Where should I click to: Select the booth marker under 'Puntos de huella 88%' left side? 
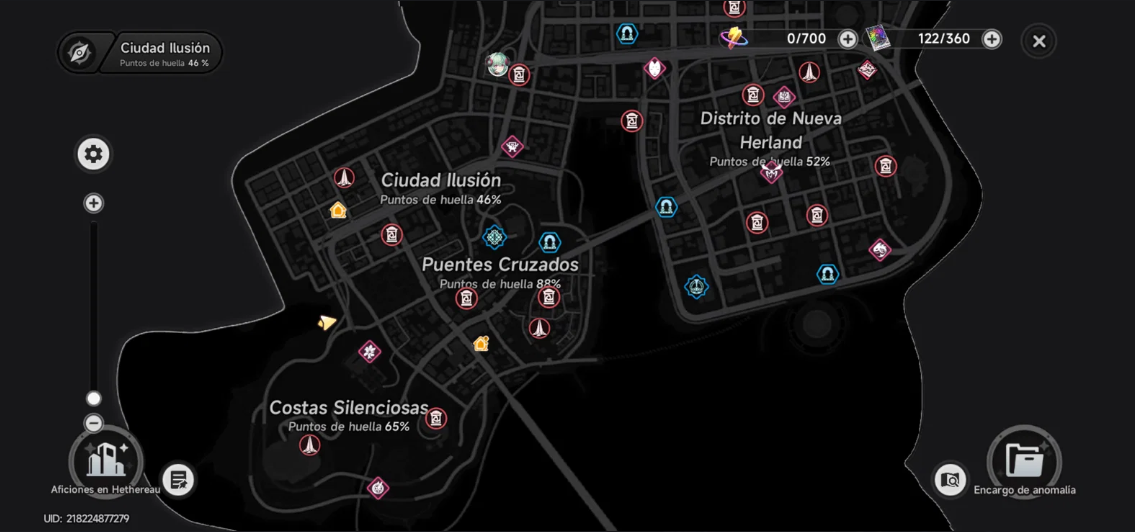coord(466,298)
